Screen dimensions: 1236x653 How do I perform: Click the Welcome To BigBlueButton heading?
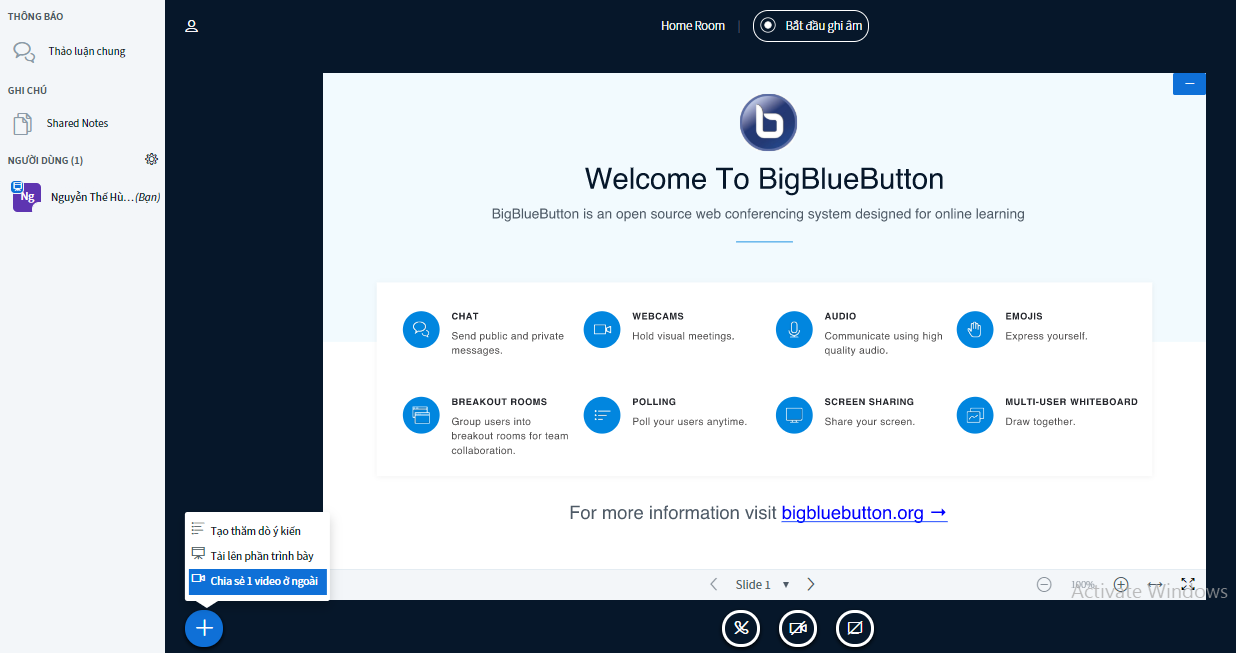[x=764, y=179]
